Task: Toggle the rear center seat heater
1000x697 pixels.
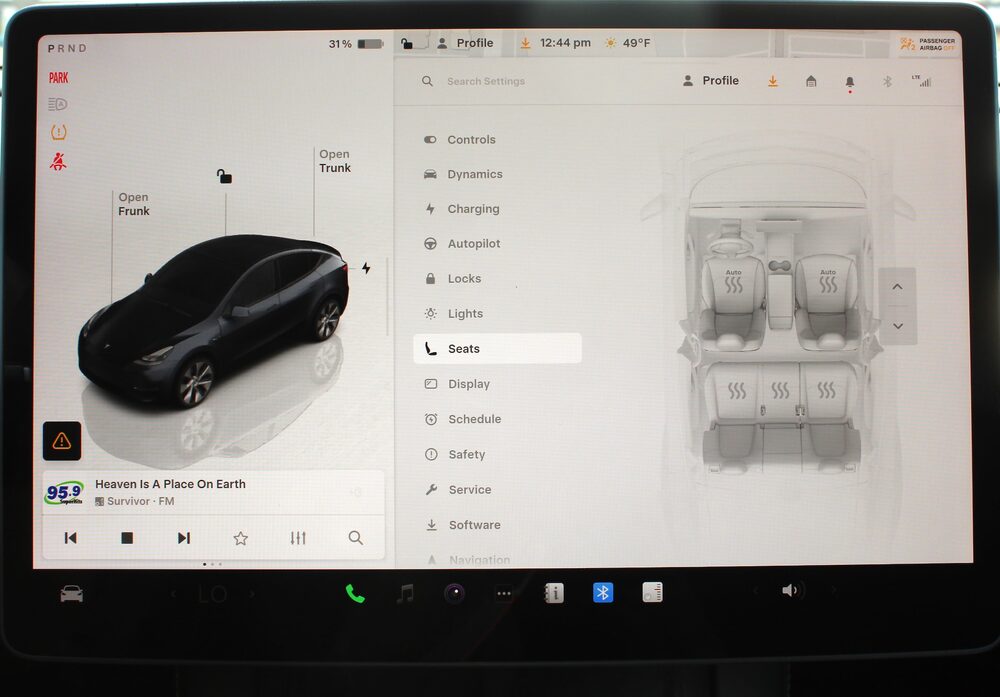Action: click(780, 390)
